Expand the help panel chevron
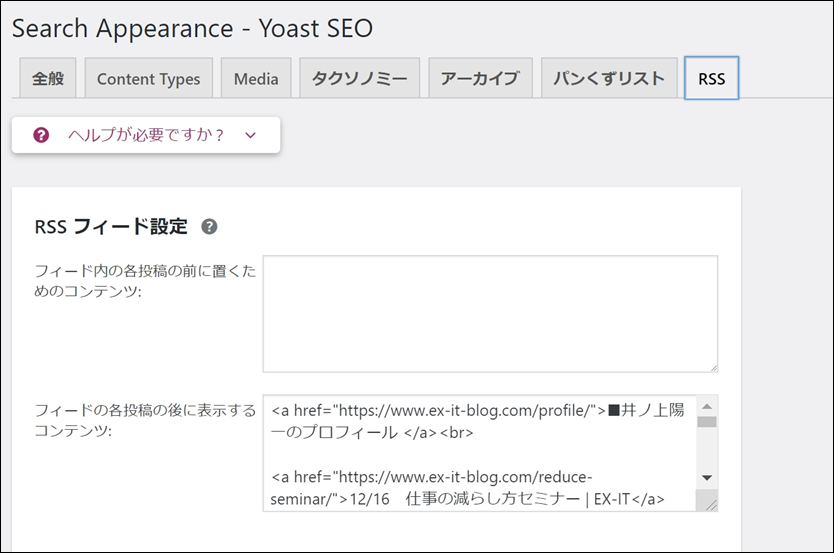Screen dimensions: 834x553 [x=251, y=135]
